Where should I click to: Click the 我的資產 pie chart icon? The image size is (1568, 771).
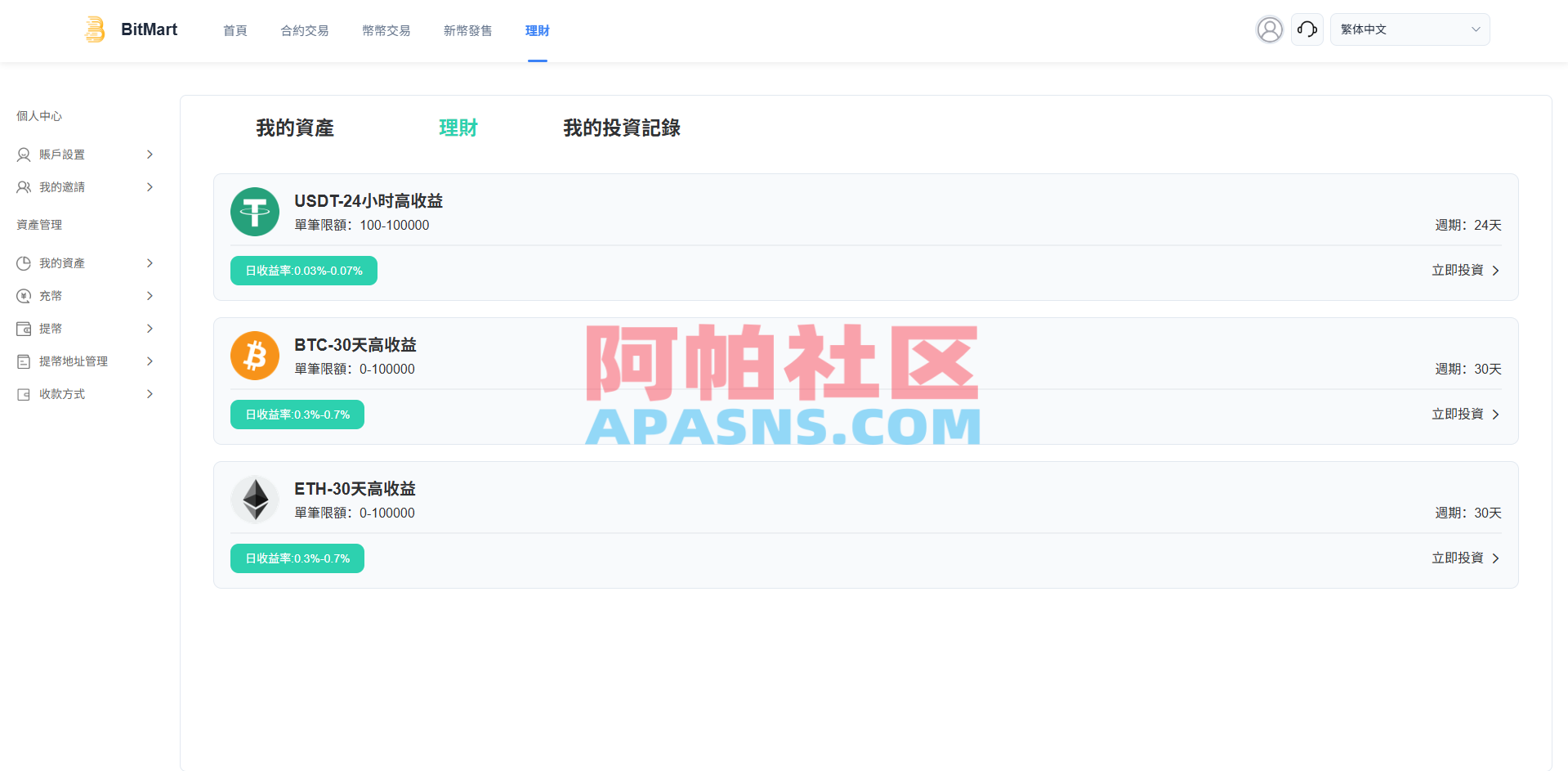[24, 263]
